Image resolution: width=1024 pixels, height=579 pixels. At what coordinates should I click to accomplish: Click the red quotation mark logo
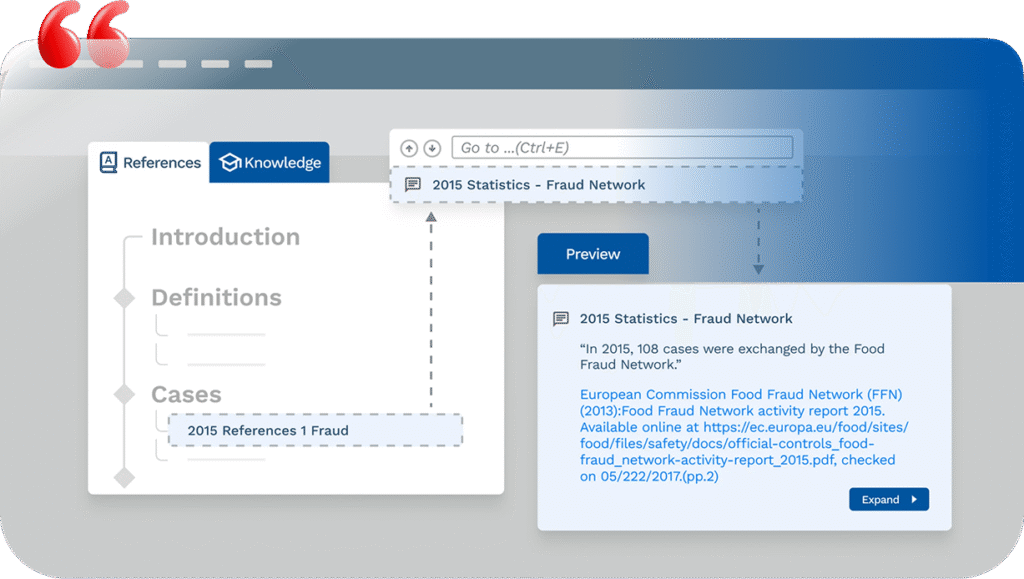point(84,34)
